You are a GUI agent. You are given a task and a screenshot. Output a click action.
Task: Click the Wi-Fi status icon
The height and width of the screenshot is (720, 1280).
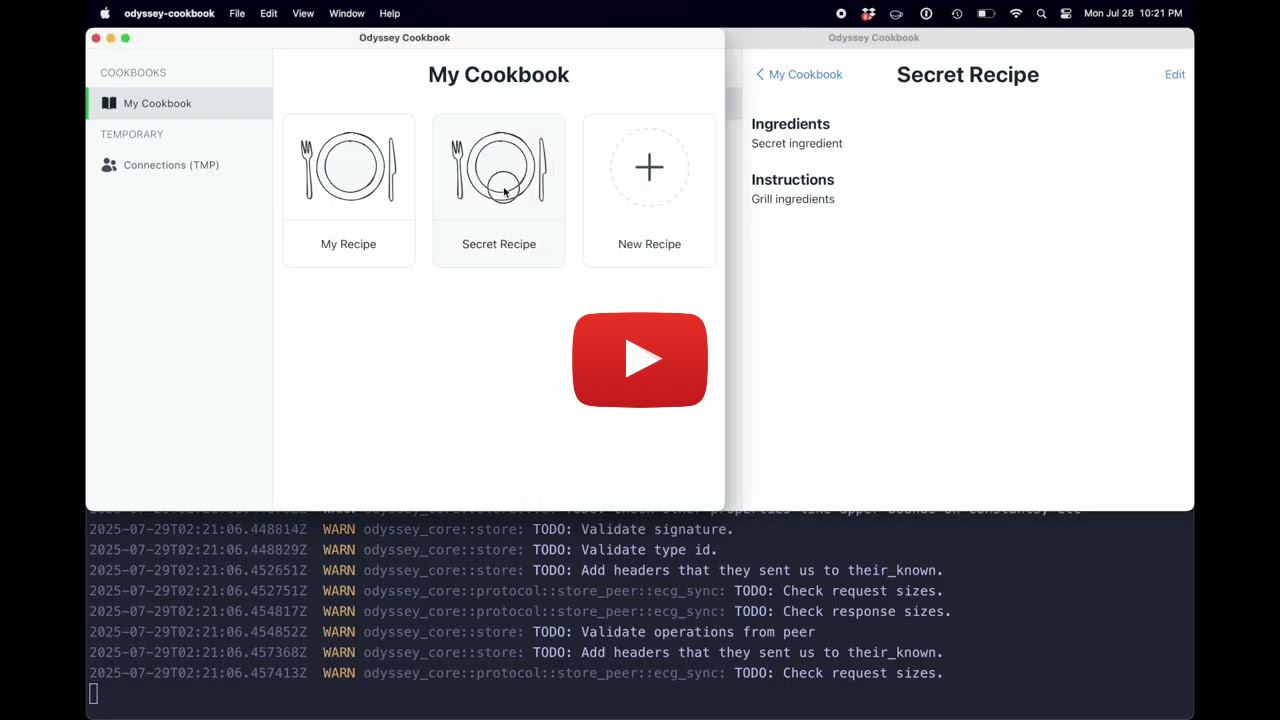point(1016,14)
